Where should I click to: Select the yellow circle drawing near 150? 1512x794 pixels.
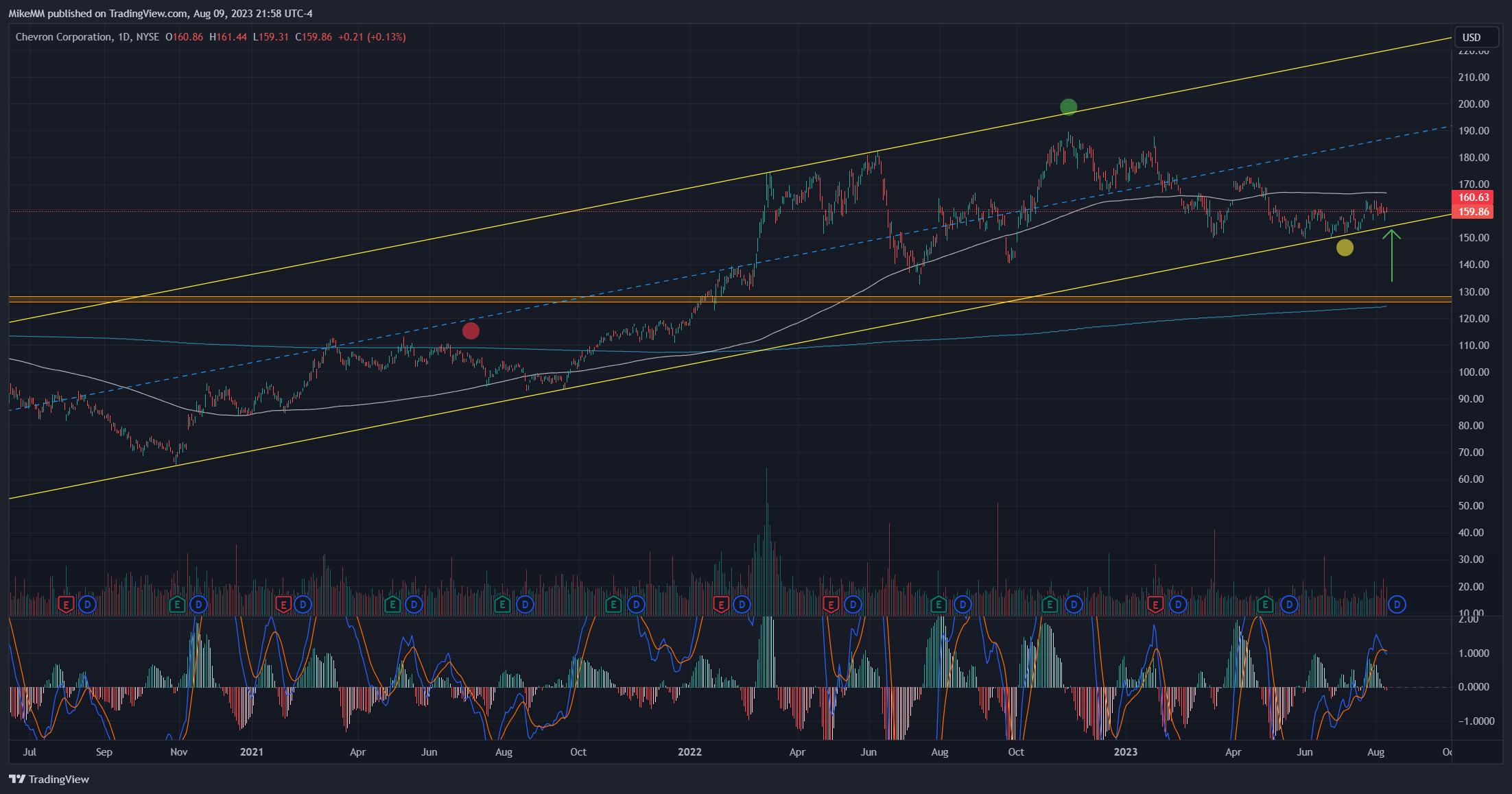1345,248
